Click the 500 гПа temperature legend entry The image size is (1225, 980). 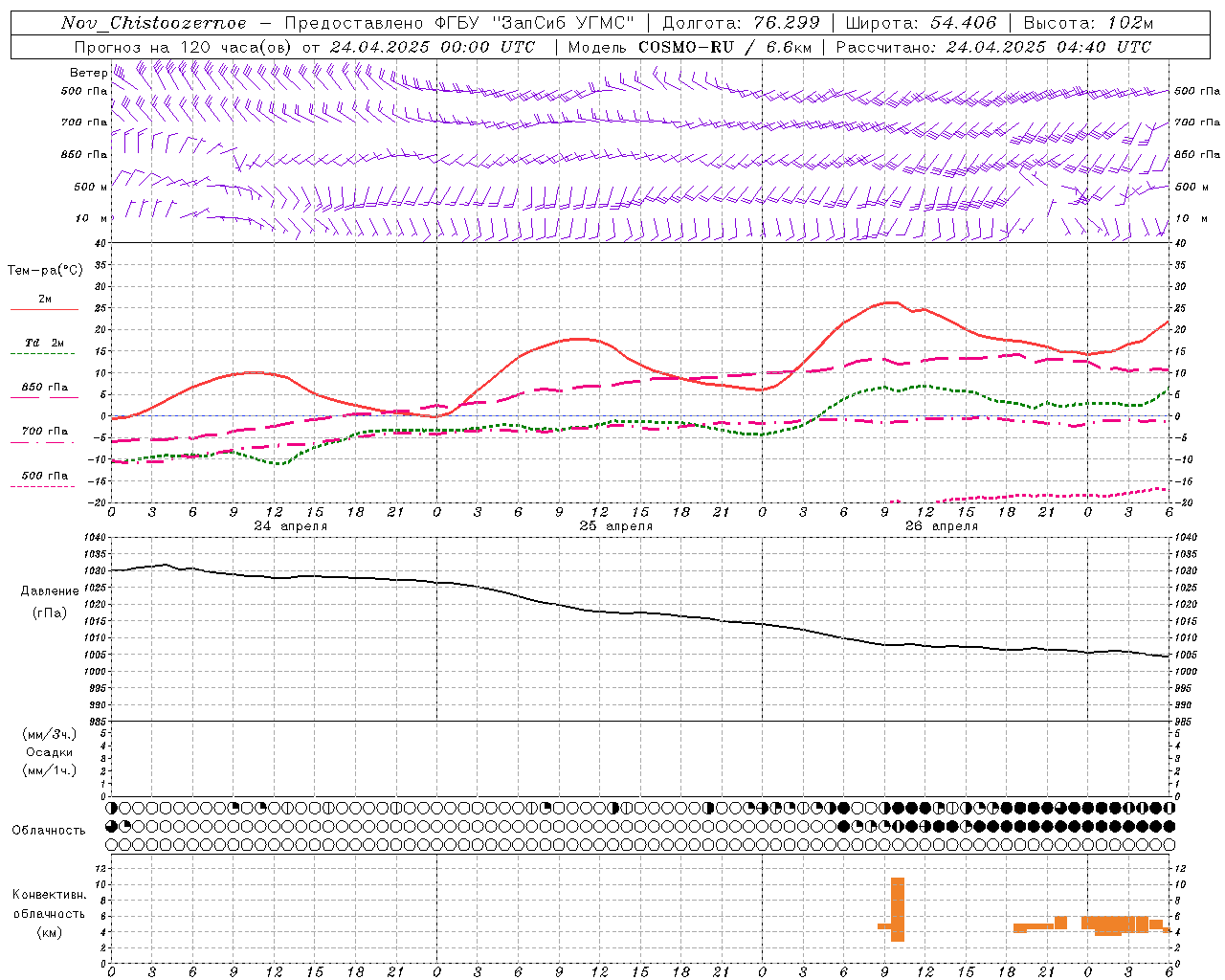click(x=45, y=476)
